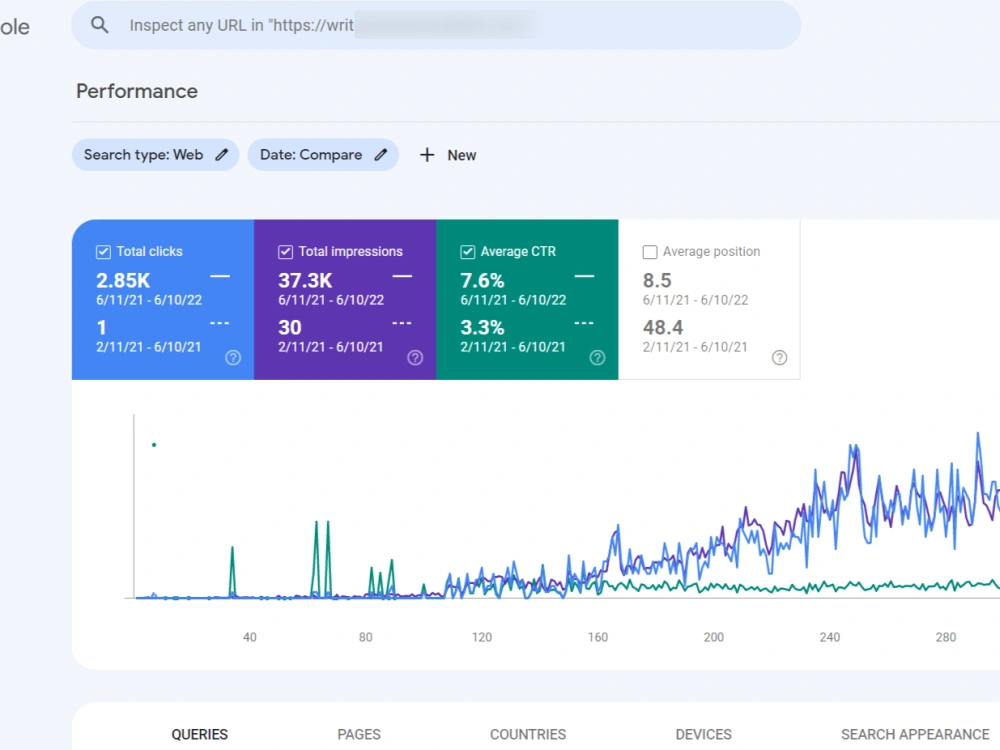Image resolution: width=1000 pixels, height=750 pixels.
Task: Switch to the Devices tab
Action: point(703,735)
